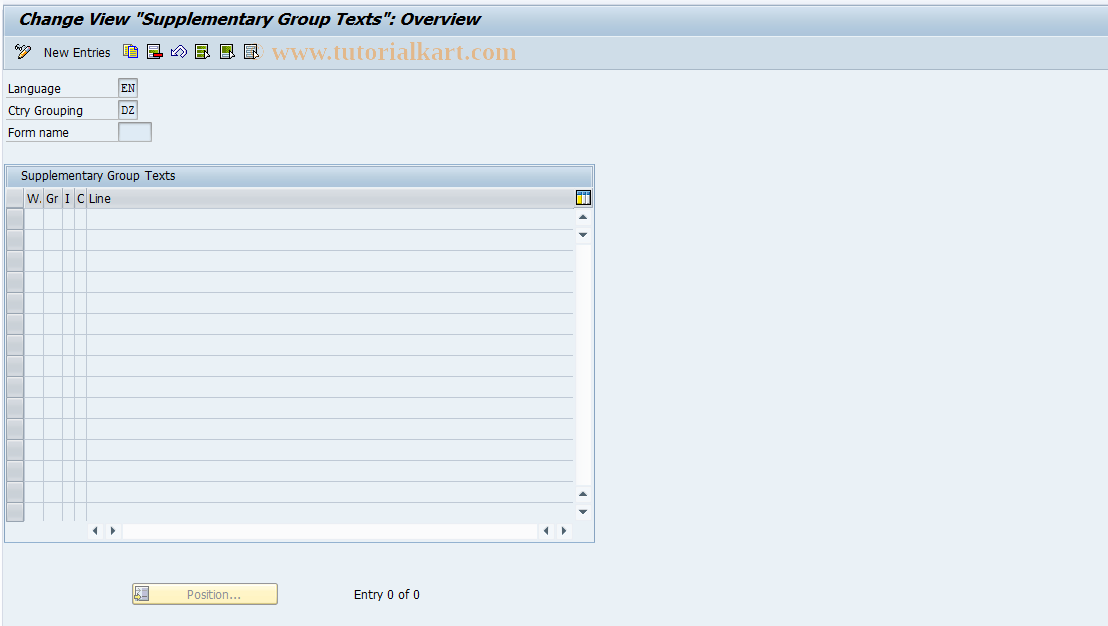Click the Ctry Grouping field showing DZ

[128, 110]
